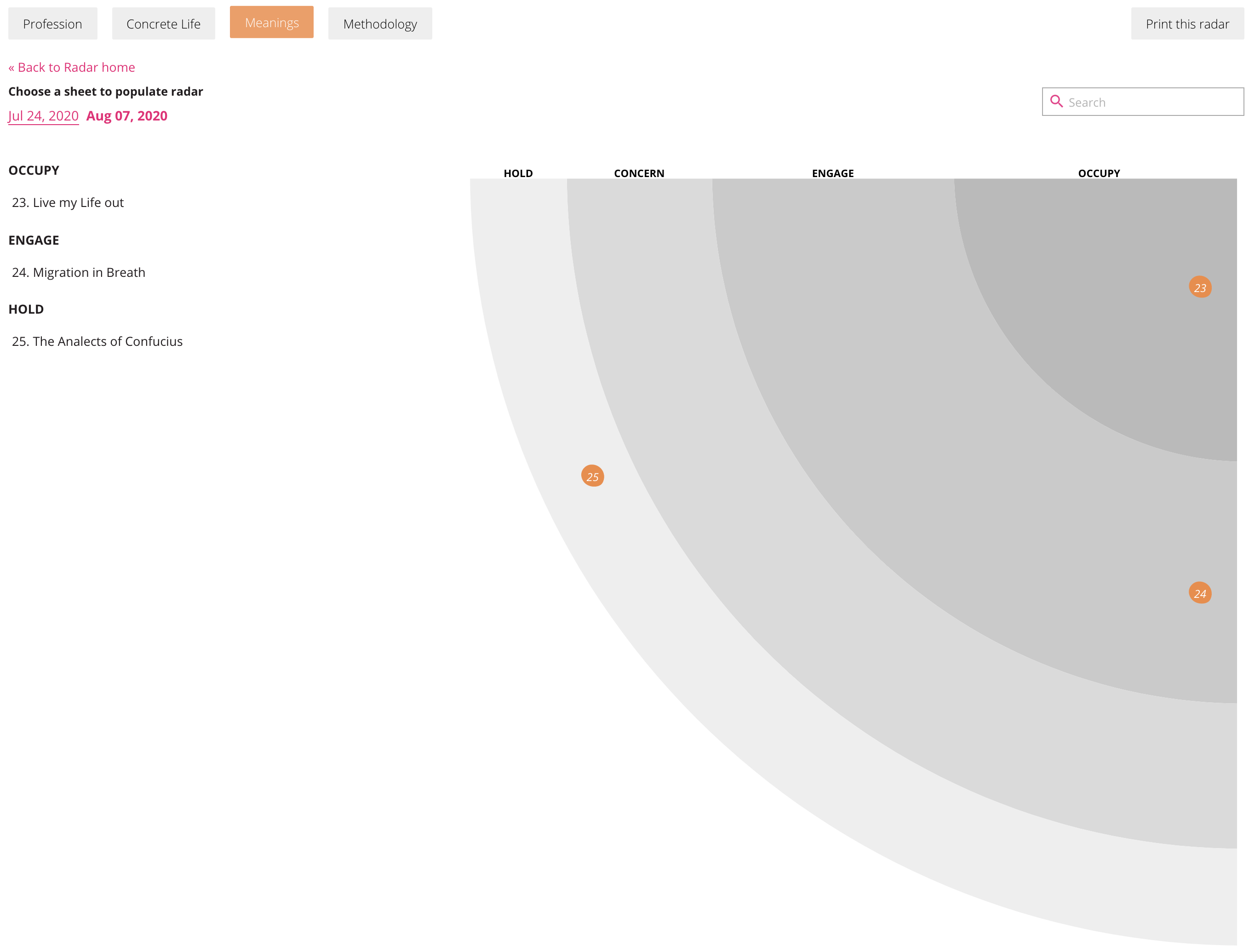Select the Meanings quadrant tab
The image size is (1249, 952).
point(271,23)
